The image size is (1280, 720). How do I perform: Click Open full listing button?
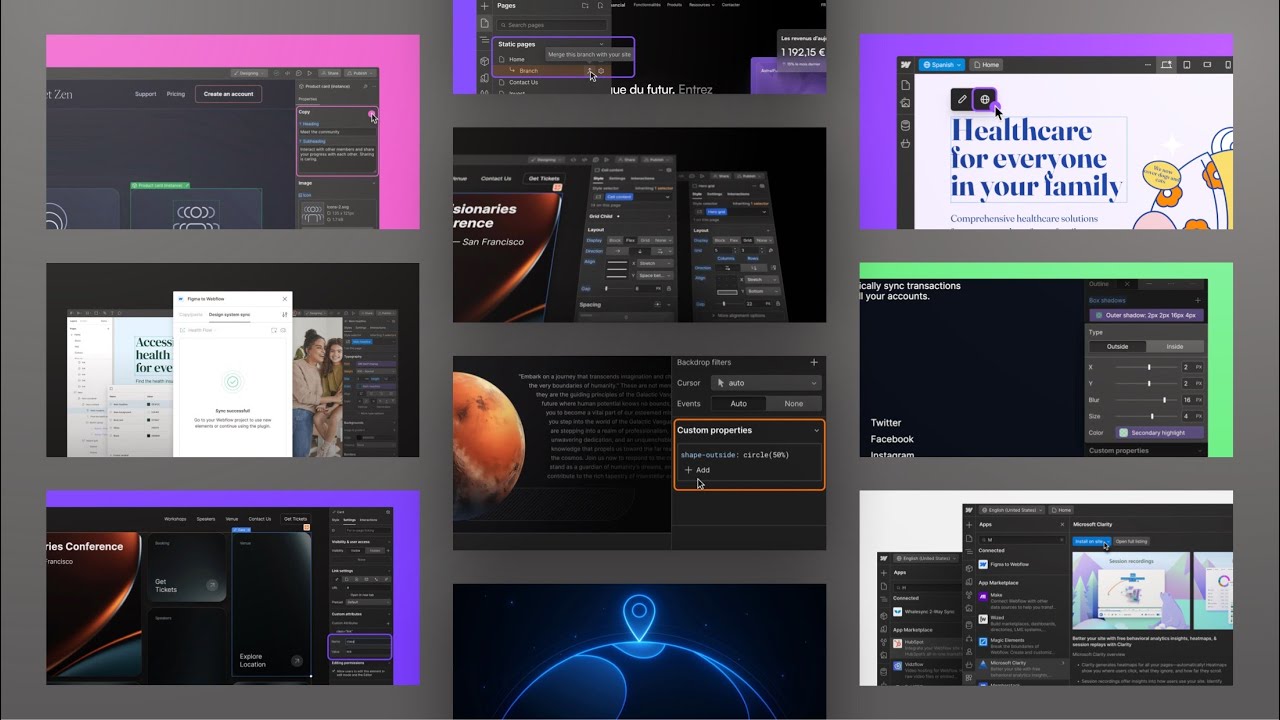1132,541
